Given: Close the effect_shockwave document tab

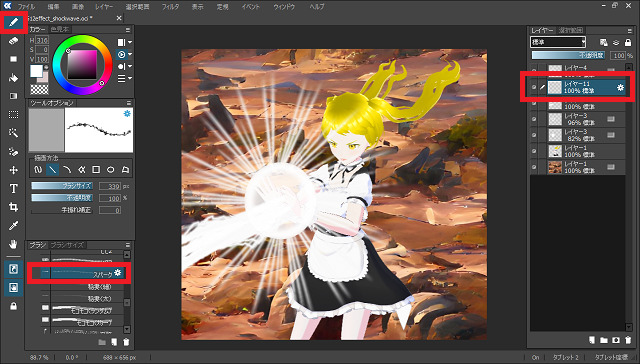Looking at the screenshot, I should 119,18.
